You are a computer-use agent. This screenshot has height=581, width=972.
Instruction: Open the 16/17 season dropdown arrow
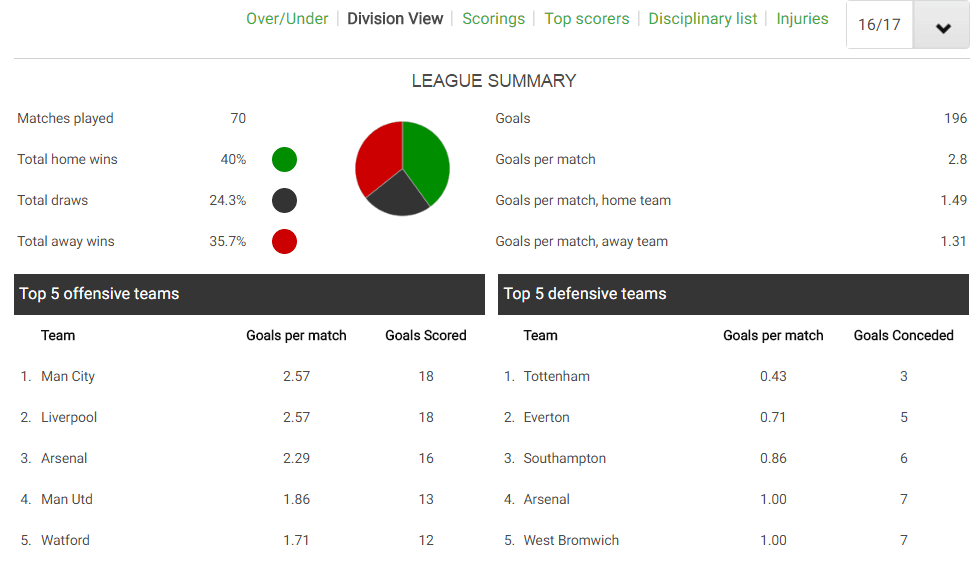(942, 25)
